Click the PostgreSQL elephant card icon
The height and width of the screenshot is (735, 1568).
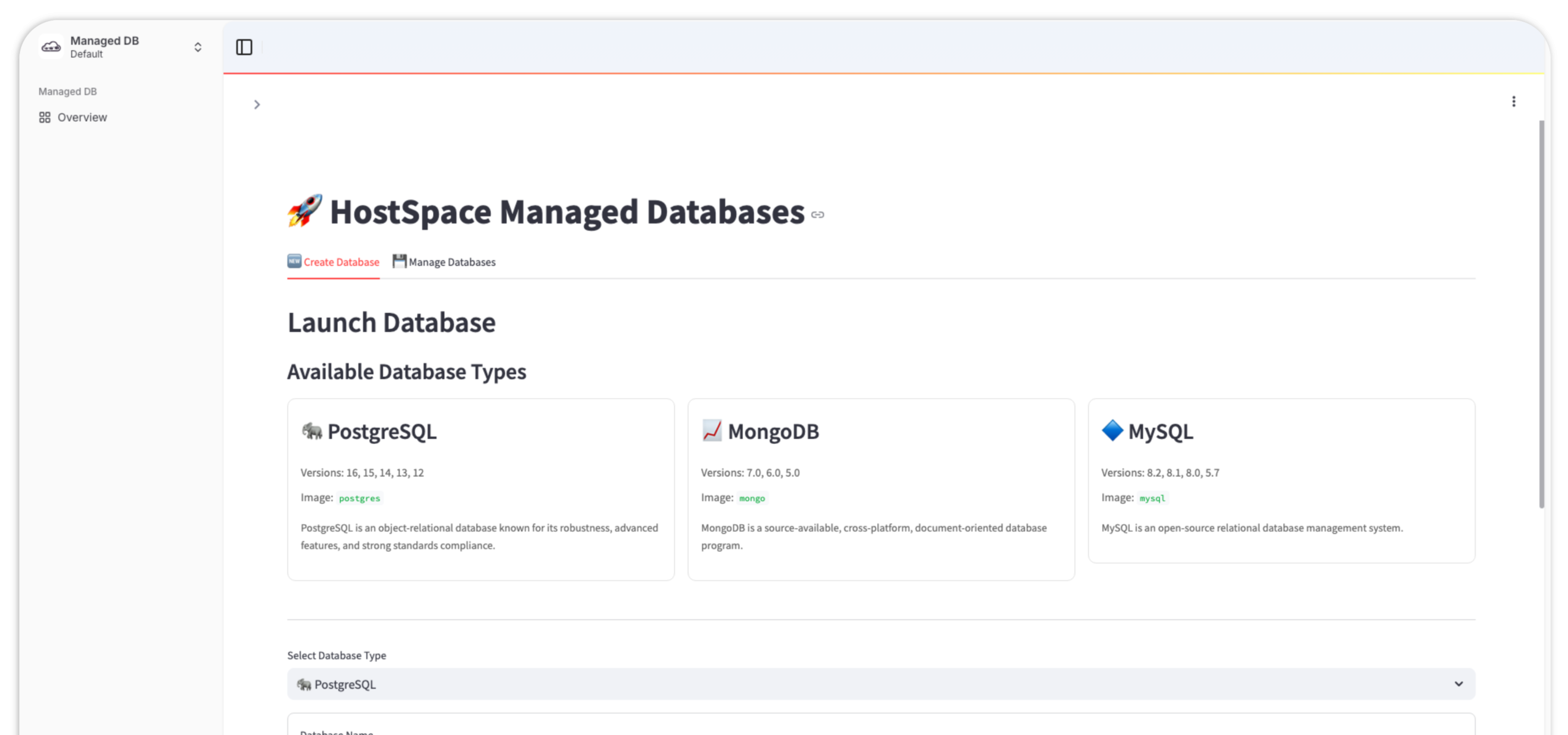(312, 431)
